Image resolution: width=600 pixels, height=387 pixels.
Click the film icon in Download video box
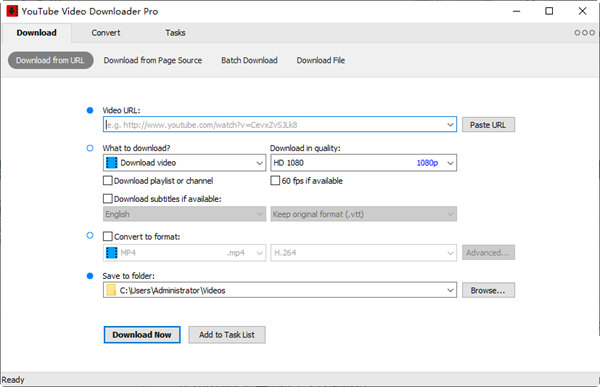111,163
